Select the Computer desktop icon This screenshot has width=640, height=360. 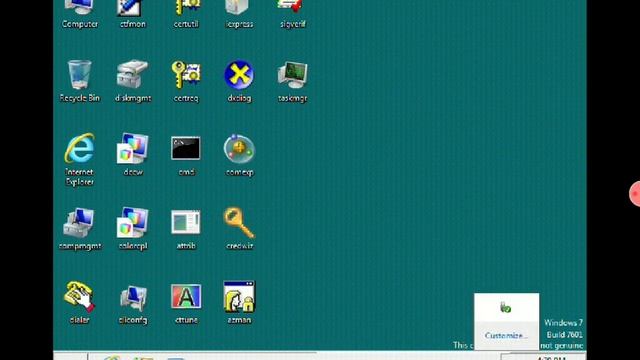coord(80,14)
